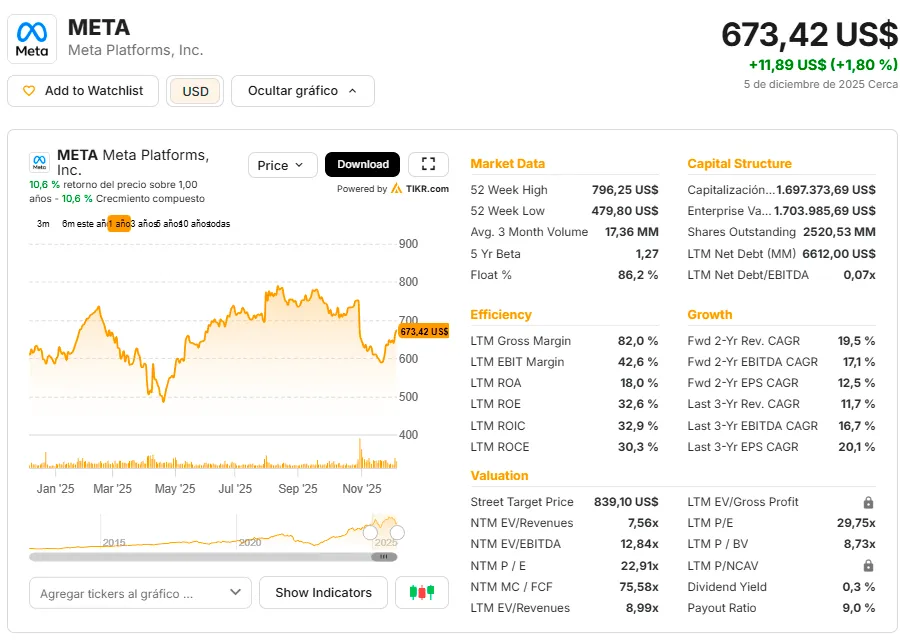Switch to candlestick chart type
This screenshot has height=641, width=900.
point(422,593)
